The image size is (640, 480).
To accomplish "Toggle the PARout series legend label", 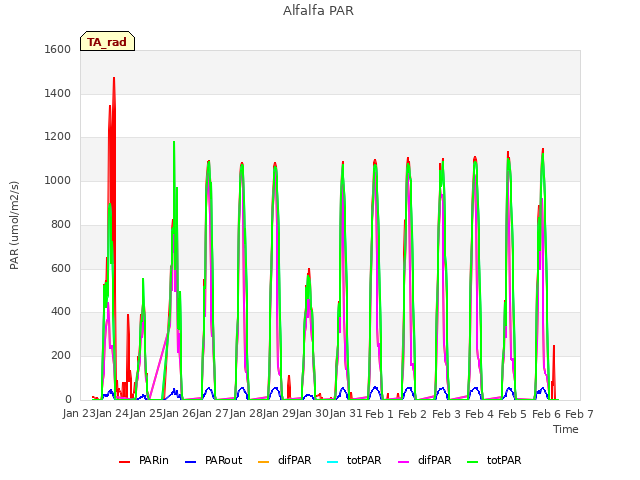I will pyautogui.click(x=223, y=460).
